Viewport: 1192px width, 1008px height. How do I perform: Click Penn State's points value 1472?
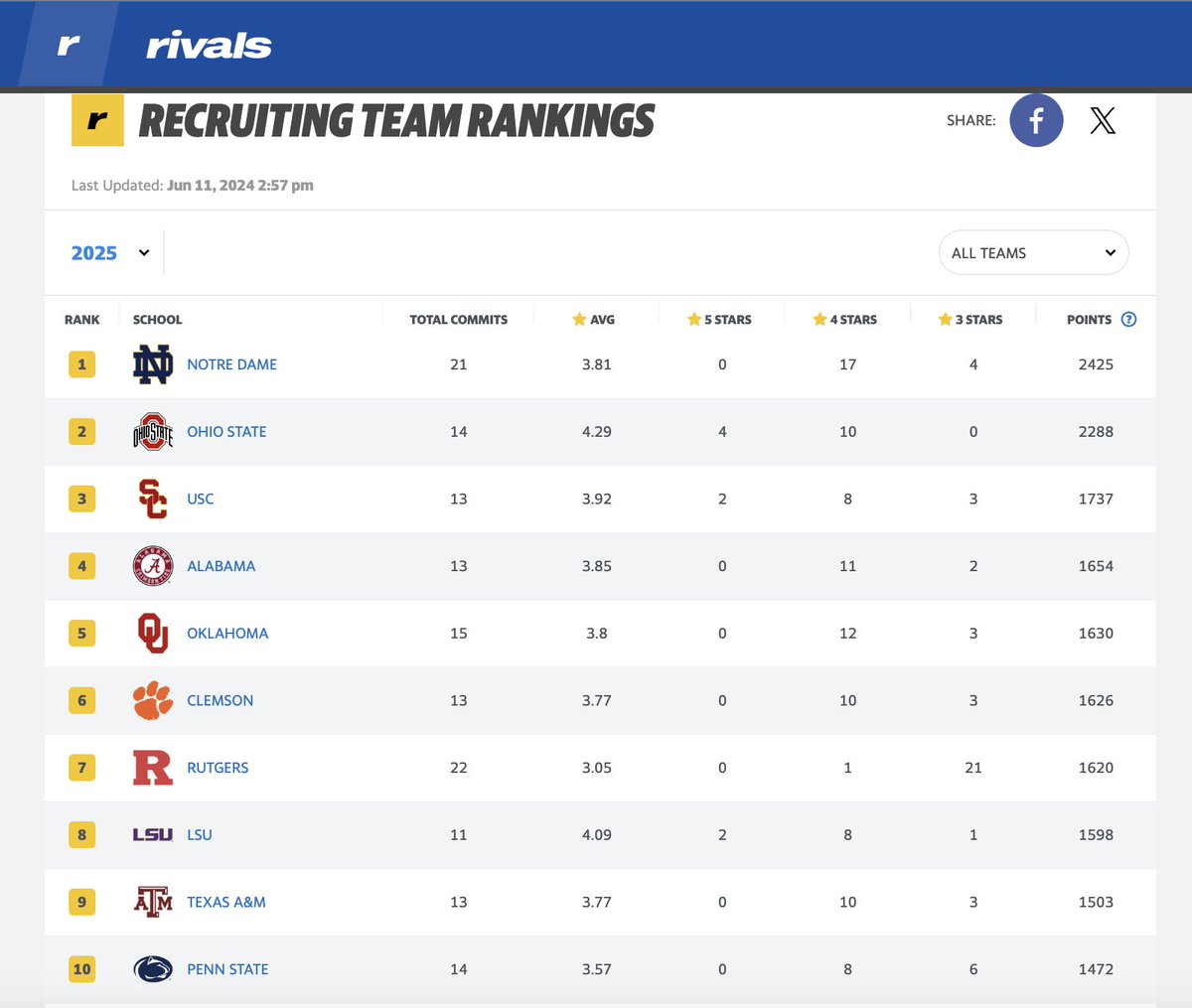[x=1096, y=969]
